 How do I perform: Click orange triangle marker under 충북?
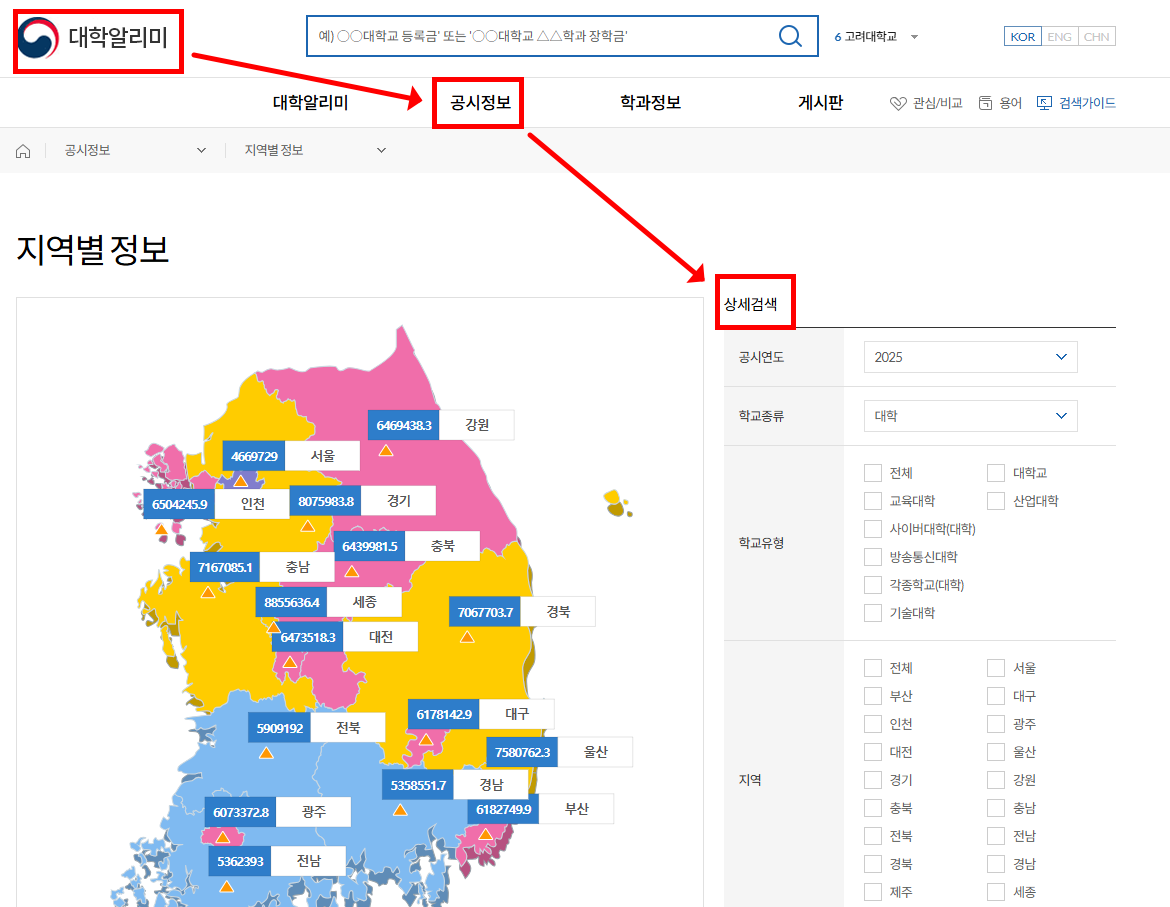click(x=351, y=571)
